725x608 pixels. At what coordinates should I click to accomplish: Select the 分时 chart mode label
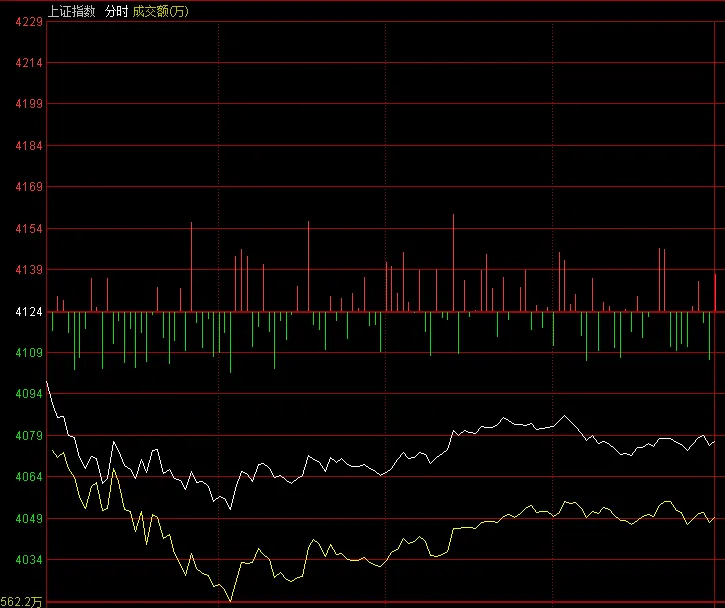pyautogui.click(x=116, y=11)
